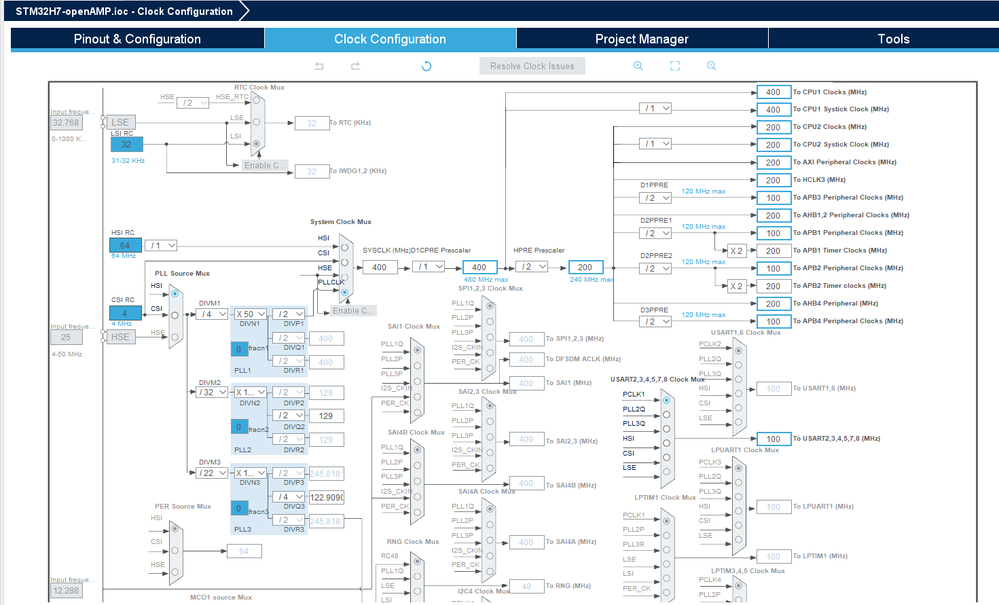
Task: Open the DIVR1 /2 dropdown
Action: pos(289,361)
